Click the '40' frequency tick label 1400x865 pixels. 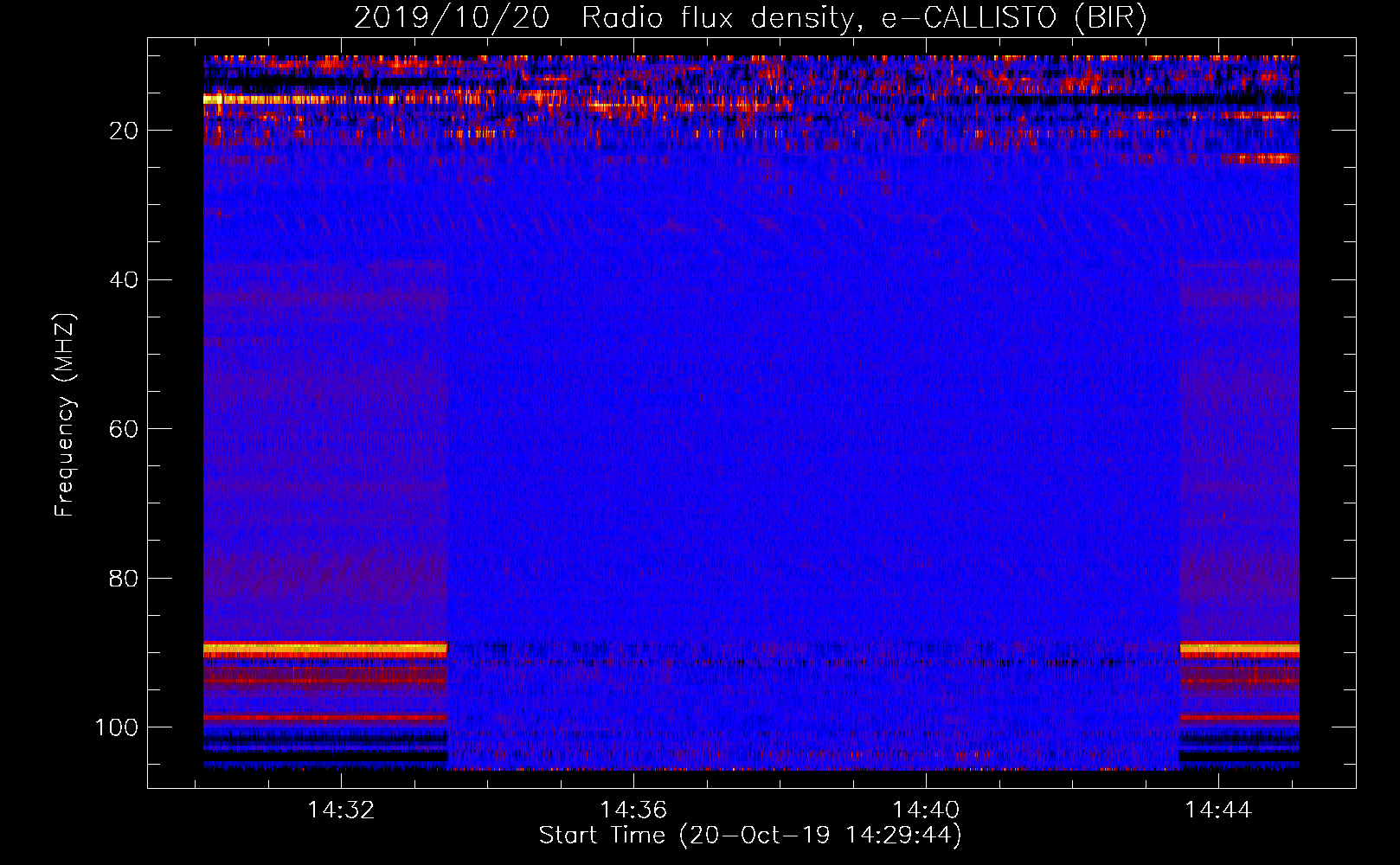click(125, 280)
